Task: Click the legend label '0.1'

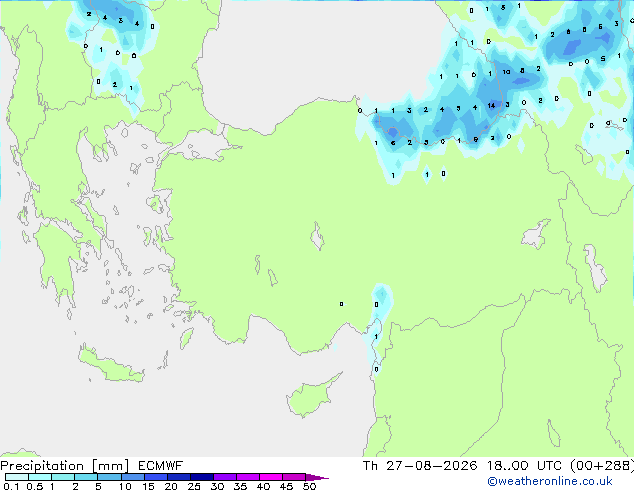Action: click(11, 486)
